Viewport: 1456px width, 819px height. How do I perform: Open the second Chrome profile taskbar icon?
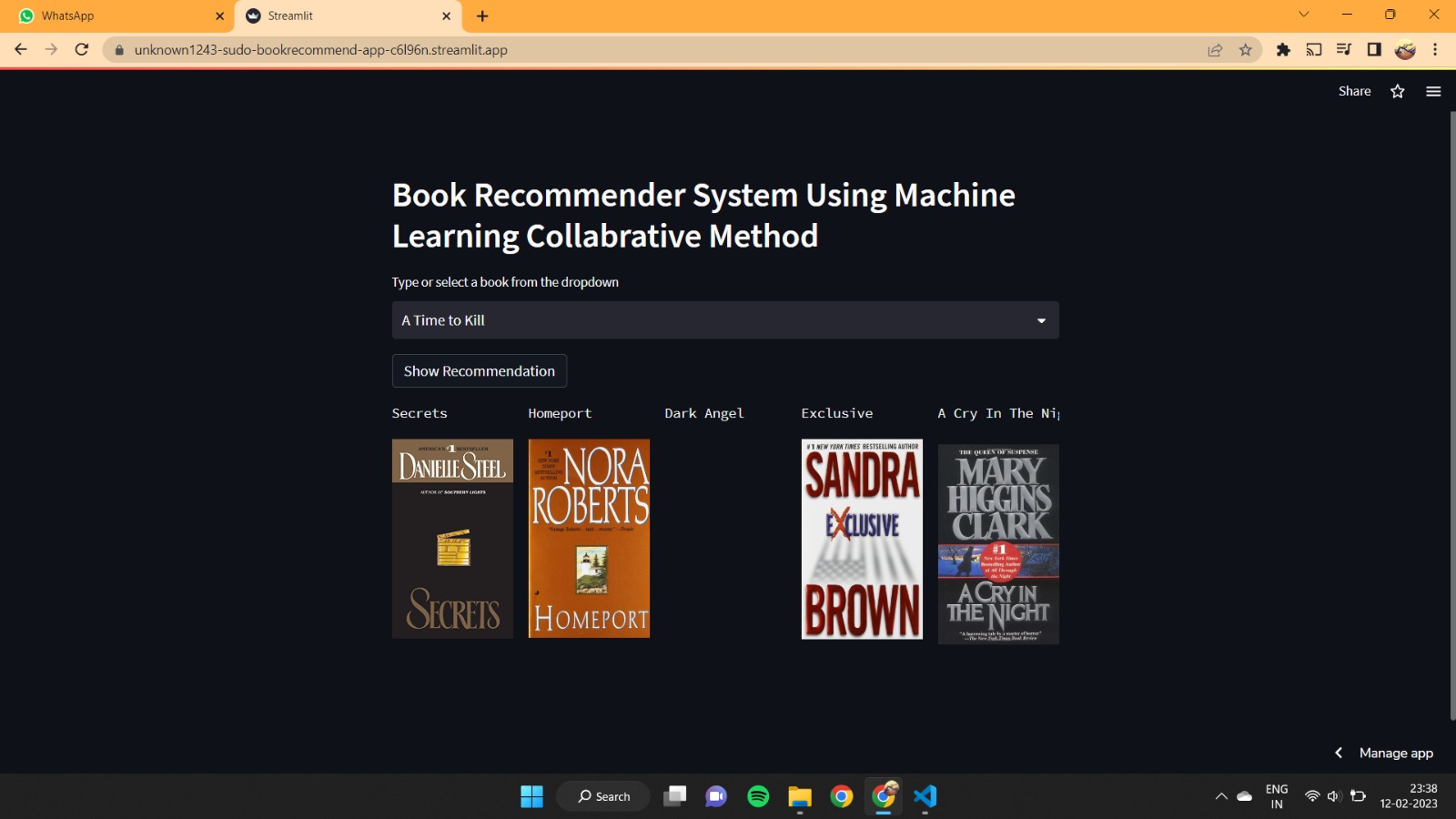pos(884,796)
